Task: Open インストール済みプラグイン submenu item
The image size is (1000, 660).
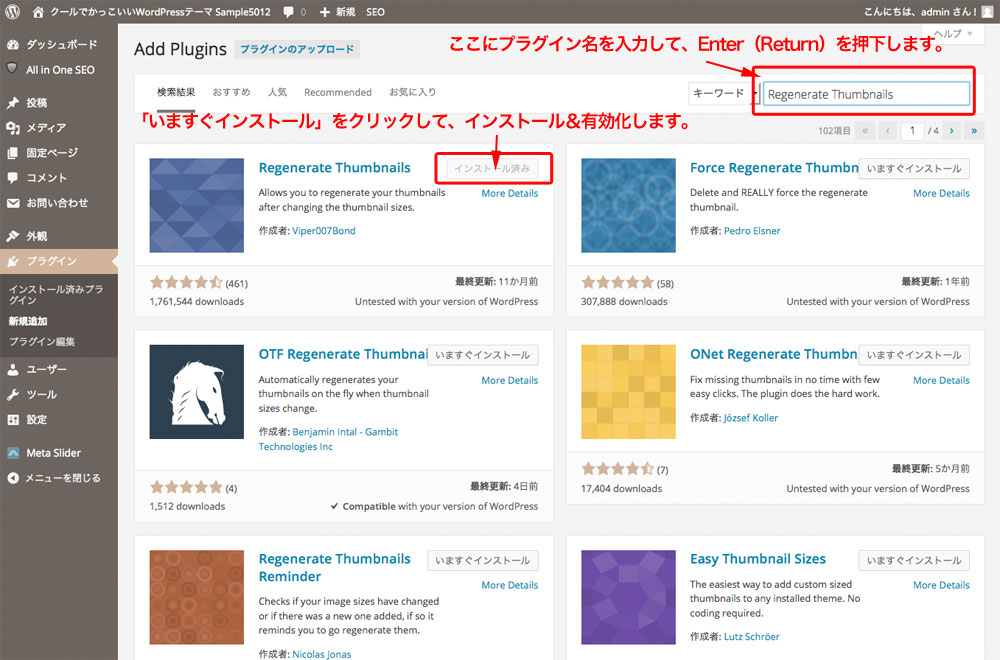Action: (x=55, y=294)
